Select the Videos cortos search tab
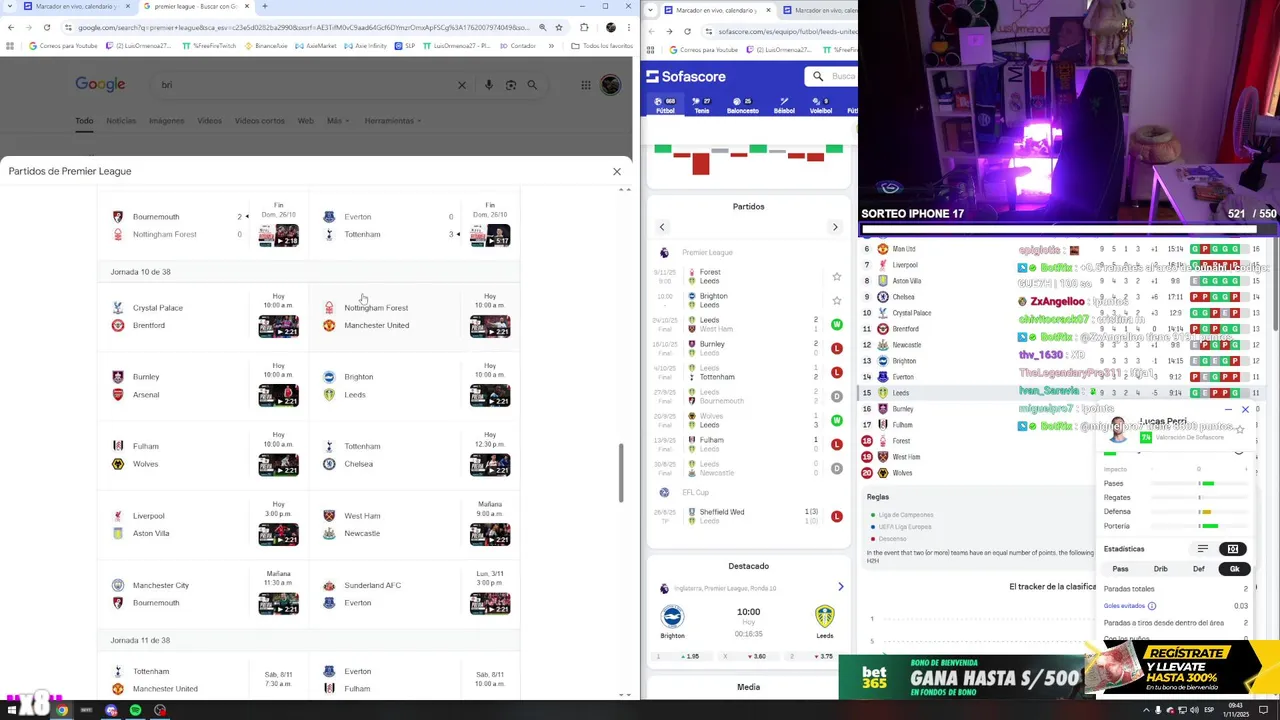1280x720 pixels. click(260, 121)
